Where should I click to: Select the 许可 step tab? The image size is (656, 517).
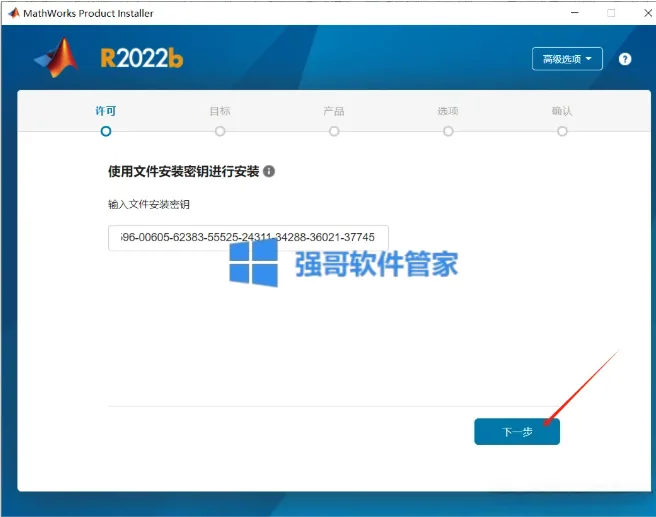pos(105,111)
